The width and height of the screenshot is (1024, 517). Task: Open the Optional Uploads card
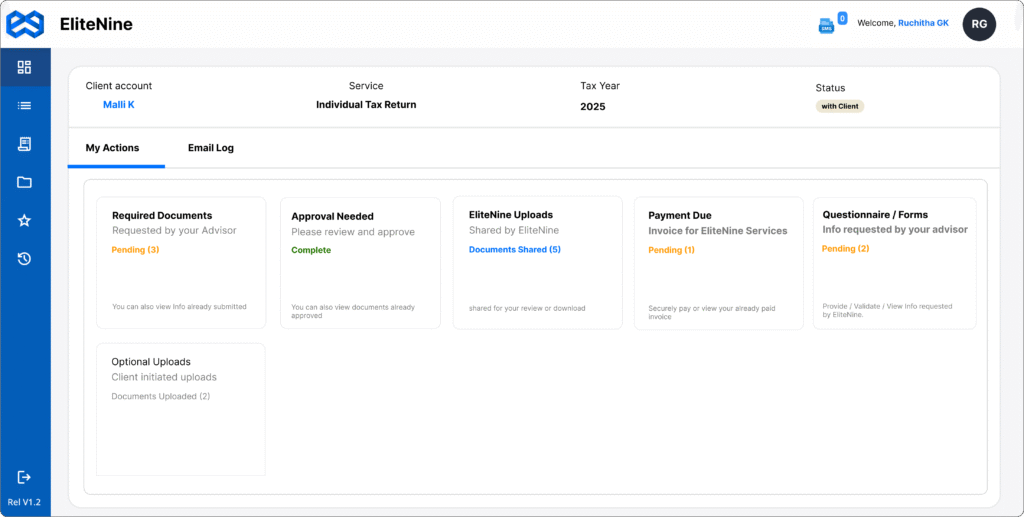tap(181, 408)
